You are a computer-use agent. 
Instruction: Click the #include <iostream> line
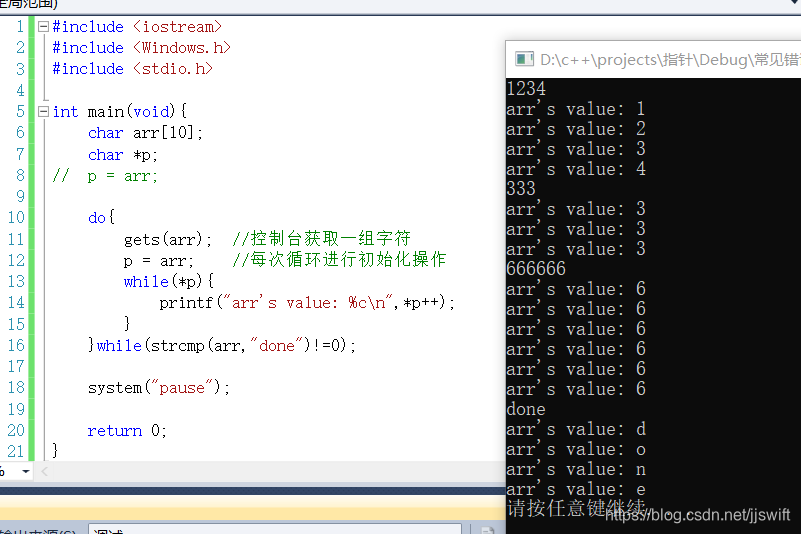coord(137,27)
